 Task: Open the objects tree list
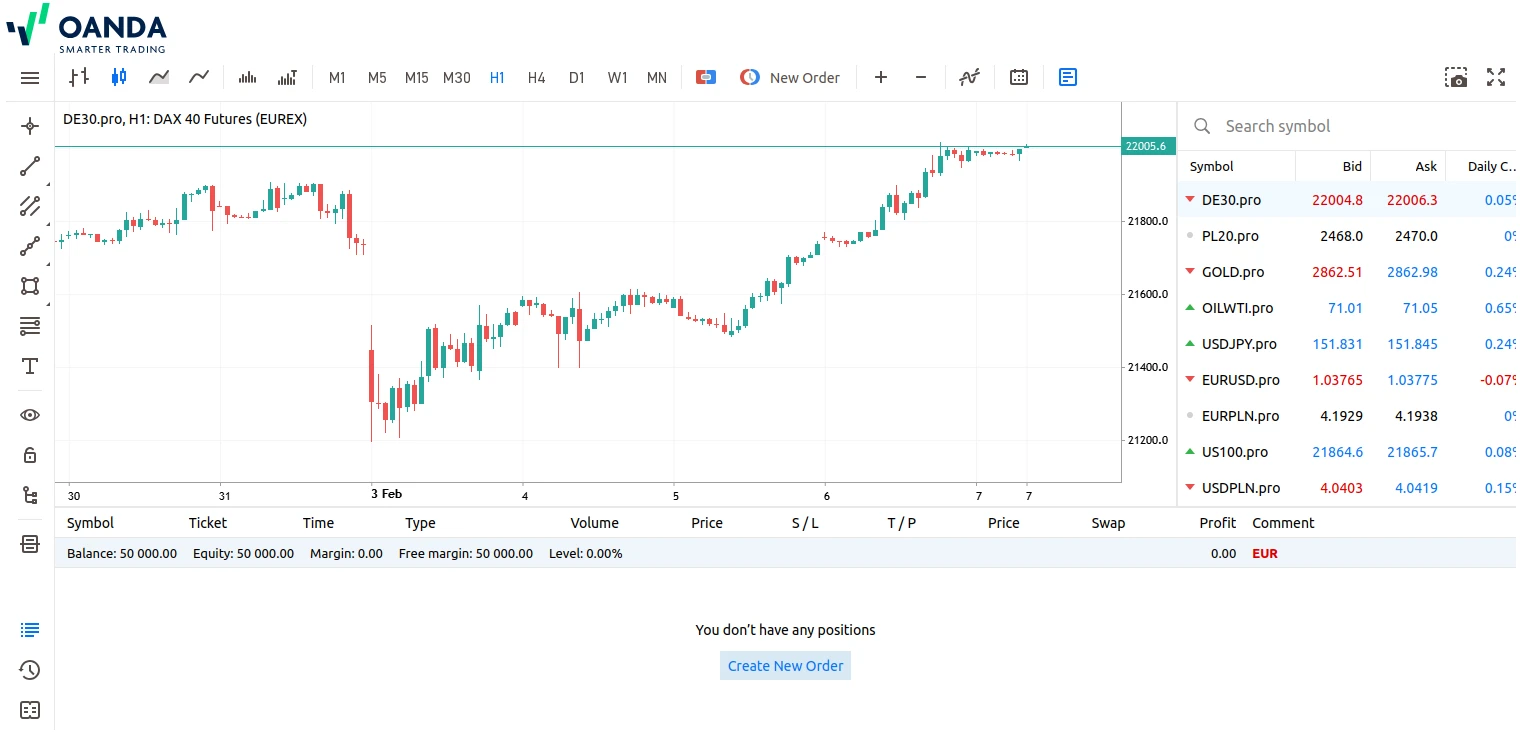coord(30,495)
